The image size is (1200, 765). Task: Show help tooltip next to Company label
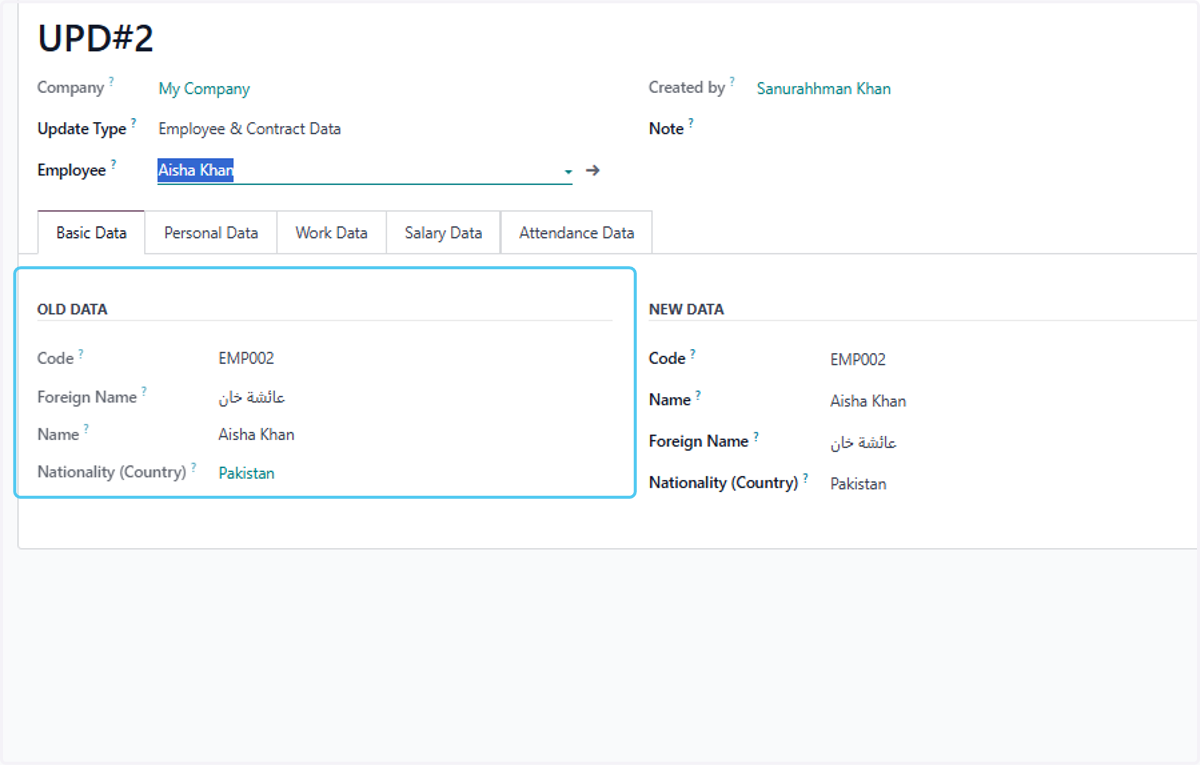click(x=111, y=82)
